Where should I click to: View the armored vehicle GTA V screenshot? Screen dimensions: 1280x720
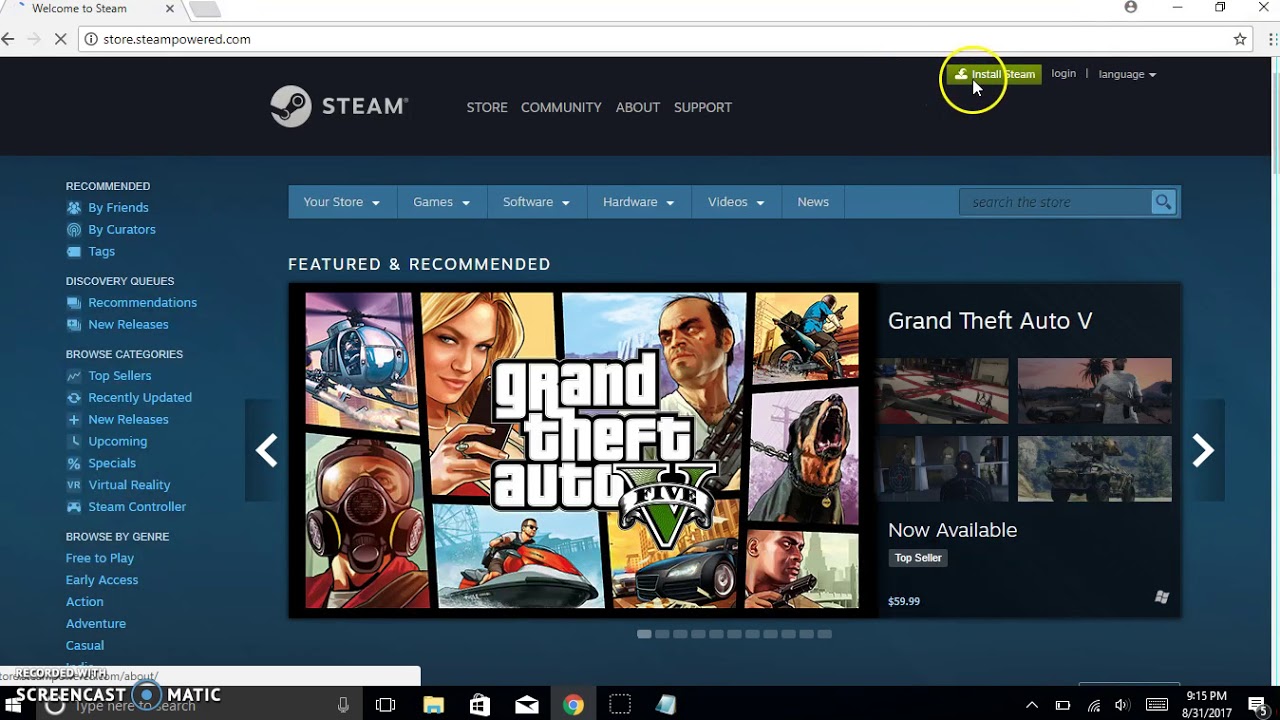tap(1094, 468)
